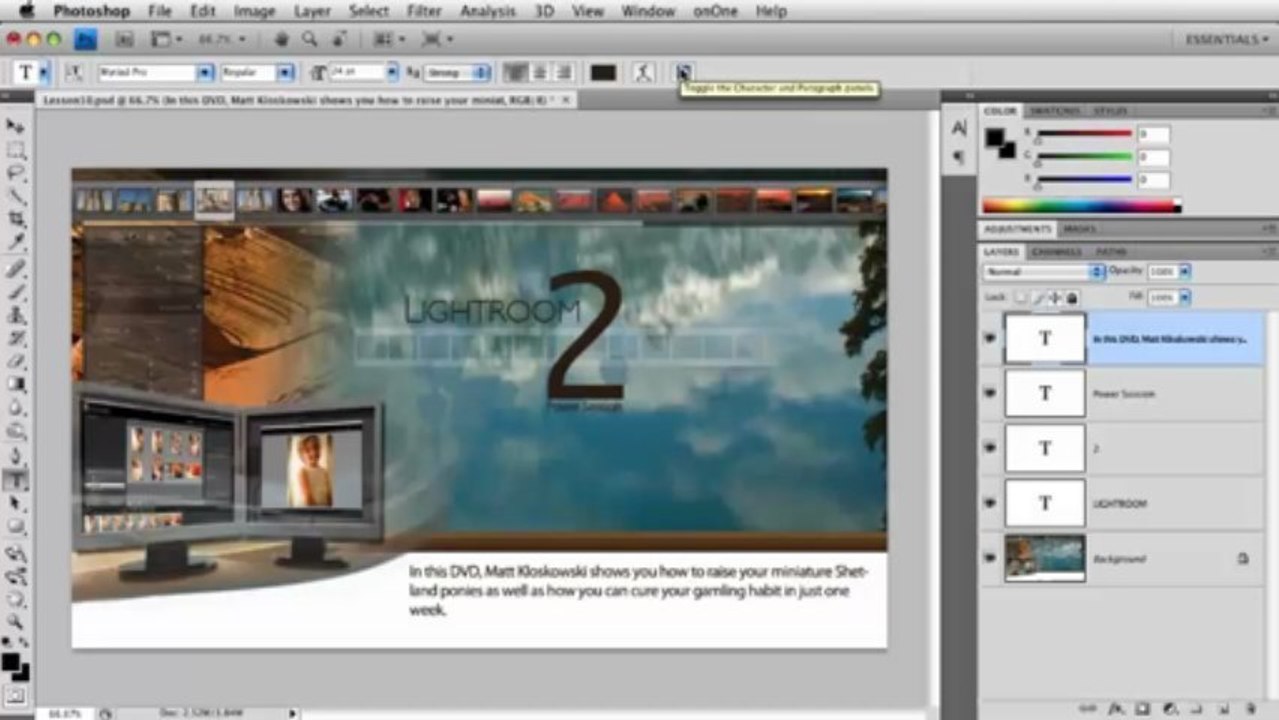Click the text color swatch in options bar
1279x720 pixels.
[x=603, y=72]
